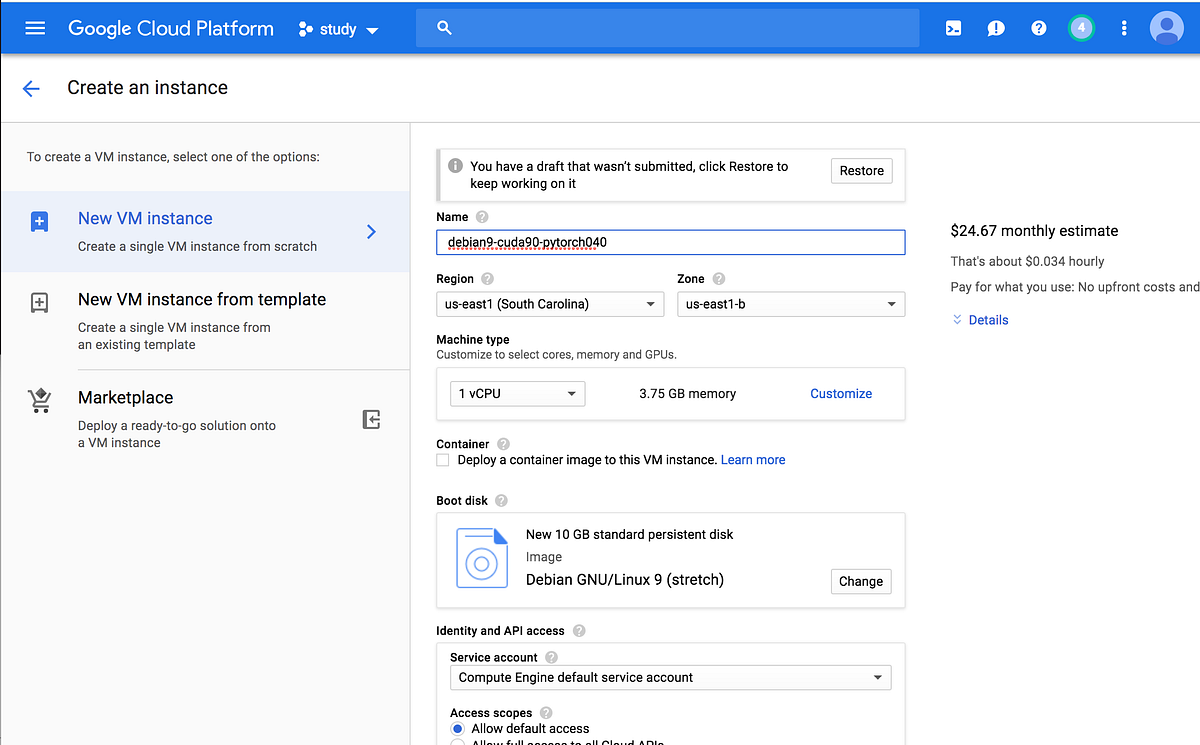The image size is (1200, 745).
Task: Open the send feedback icon
Action: click(995, 27)
